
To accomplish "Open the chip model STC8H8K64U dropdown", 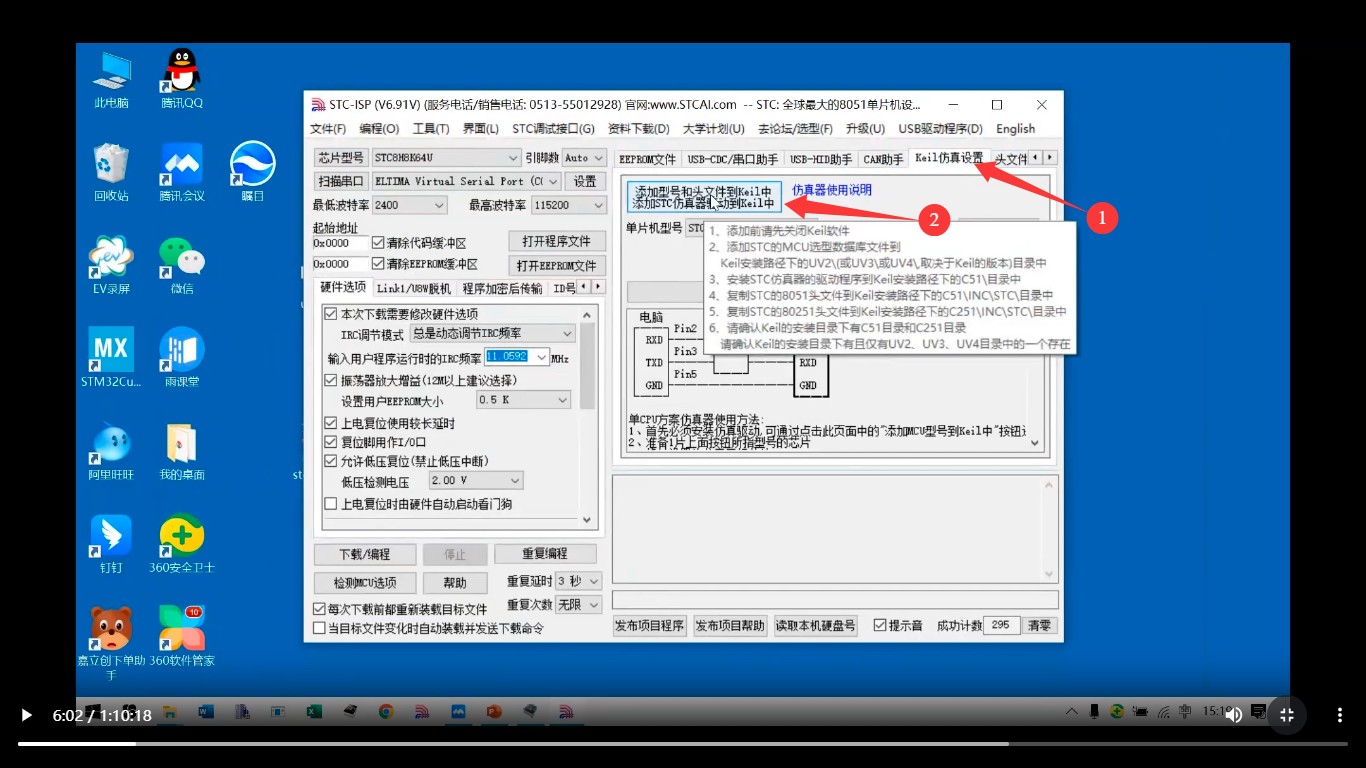I will [x=446, y=158].
